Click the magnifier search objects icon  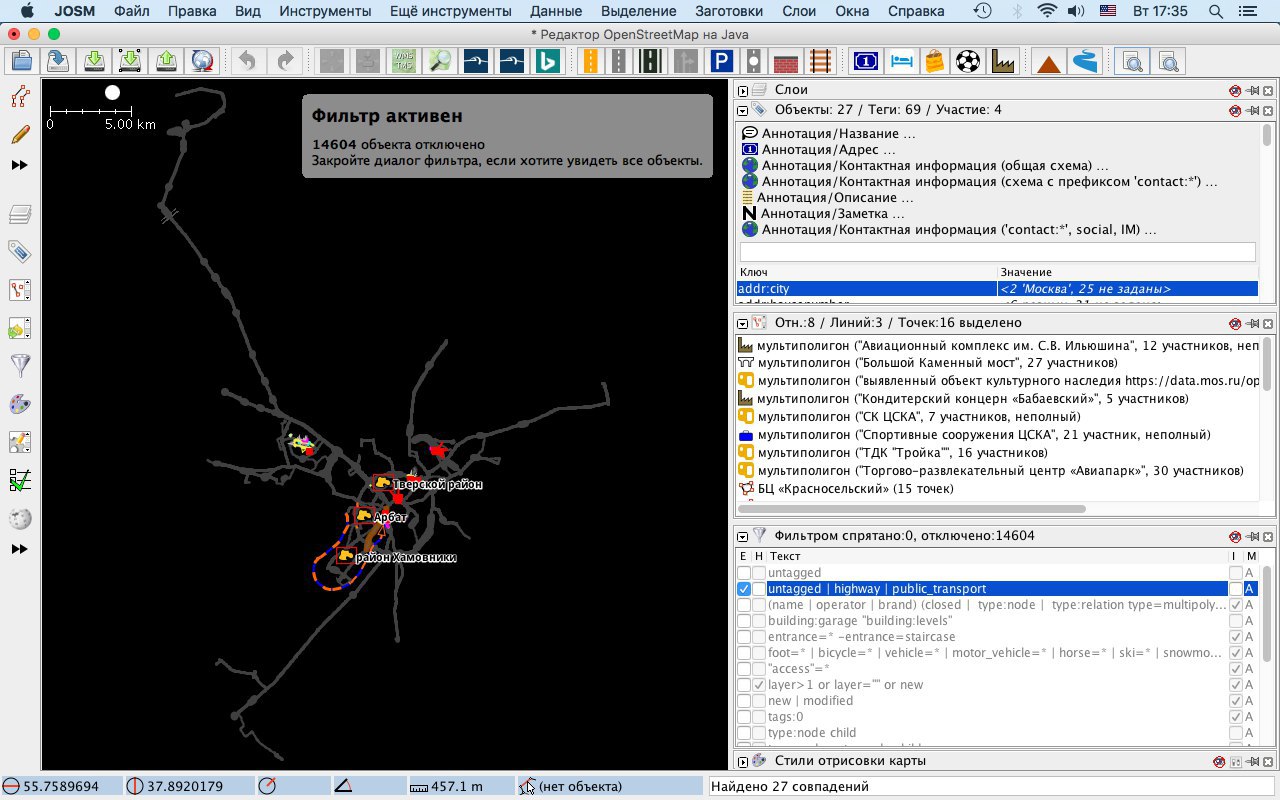439,61
